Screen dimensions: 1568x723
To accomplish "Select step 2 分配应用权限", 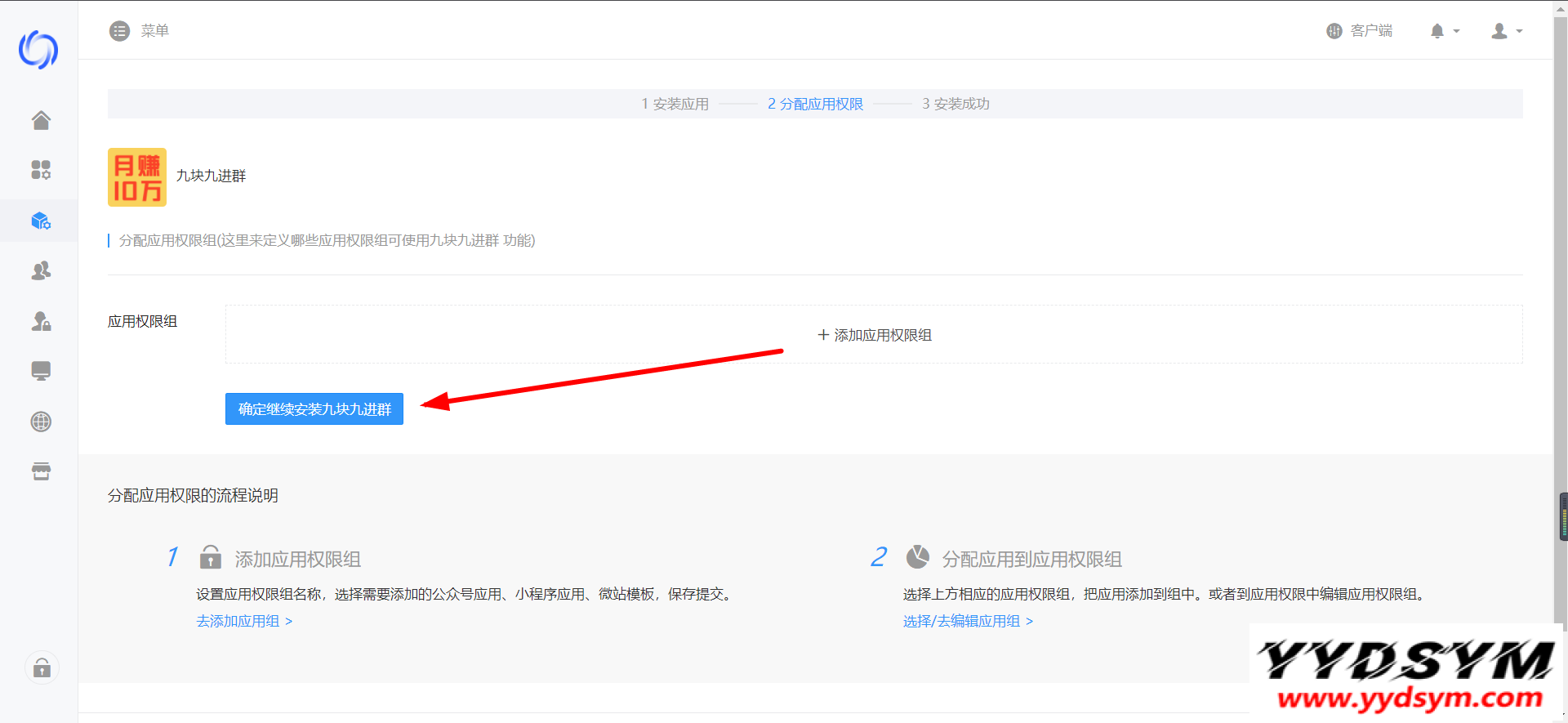I will (815, 104).
